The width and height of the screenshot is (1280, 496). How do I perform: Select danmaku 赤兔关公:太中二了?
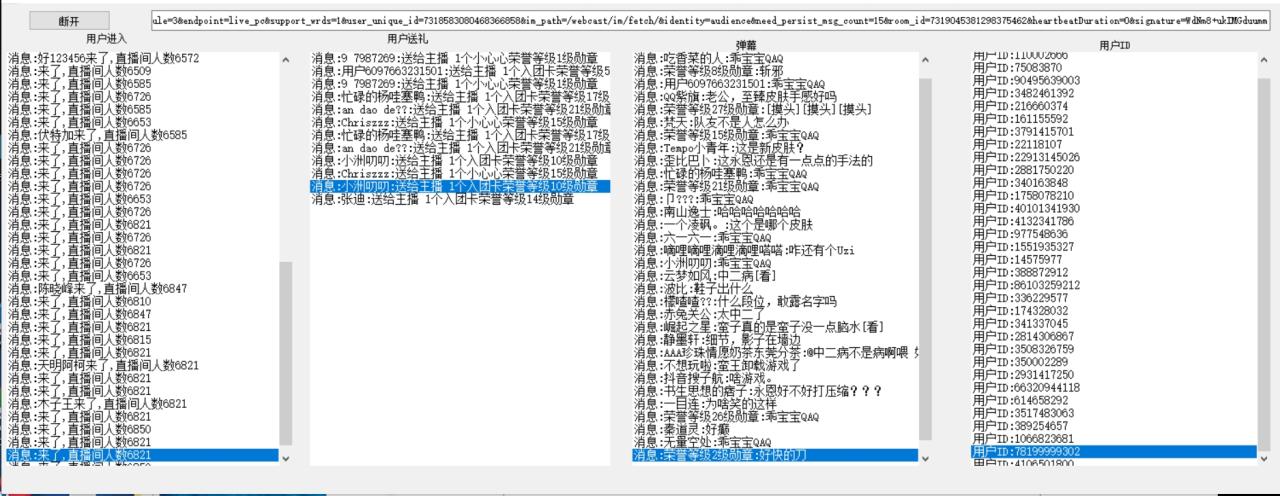[775, 314]
